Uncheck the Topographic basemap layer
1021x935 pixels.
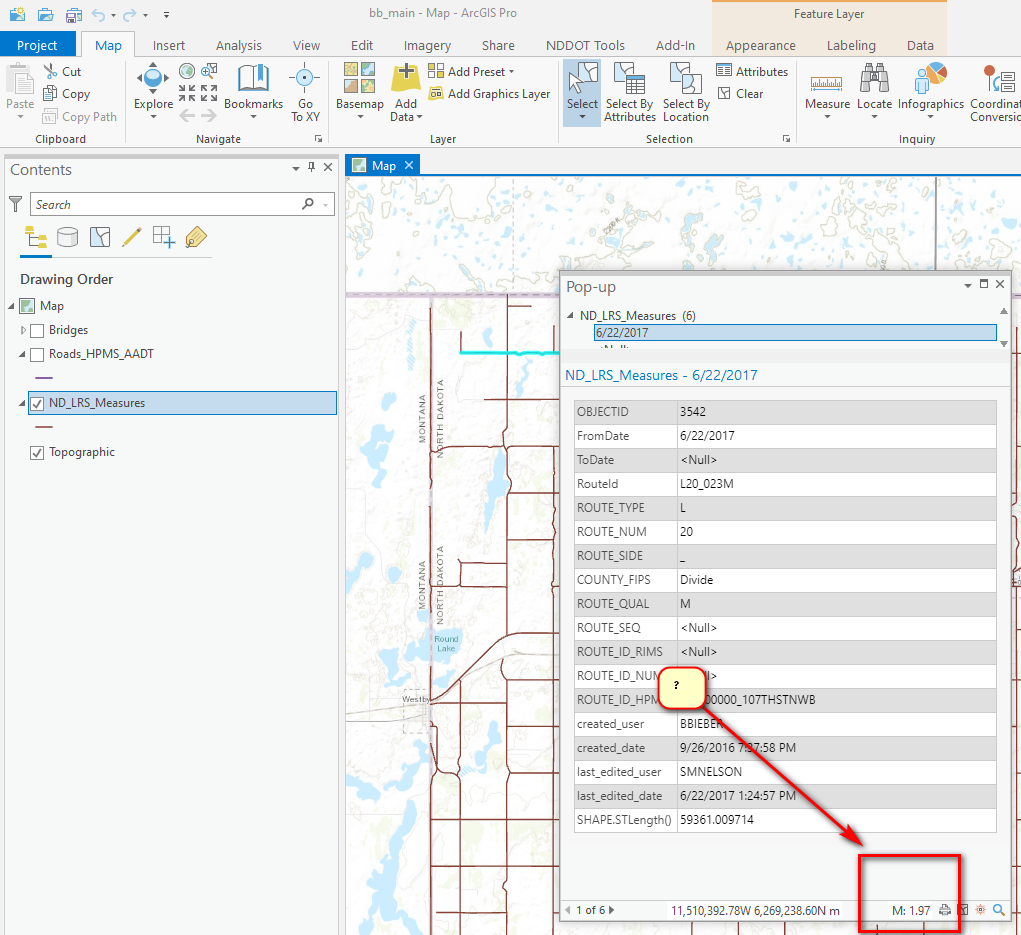coord(37,453)
